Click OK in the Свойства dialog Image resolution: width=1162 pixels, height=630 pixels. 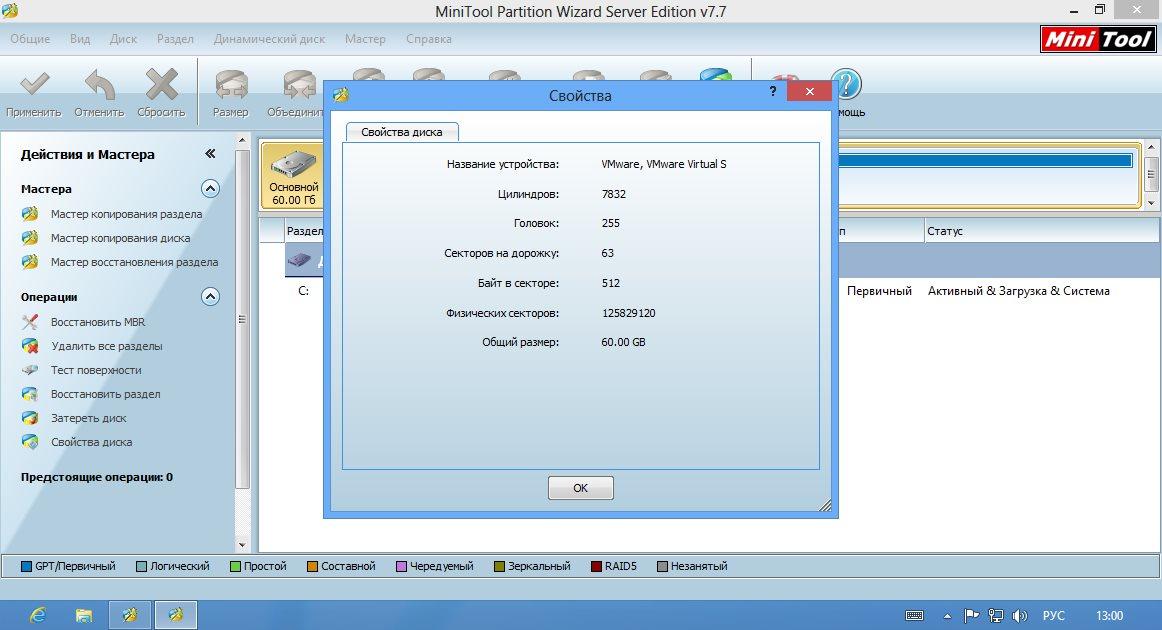pos(580,488)
